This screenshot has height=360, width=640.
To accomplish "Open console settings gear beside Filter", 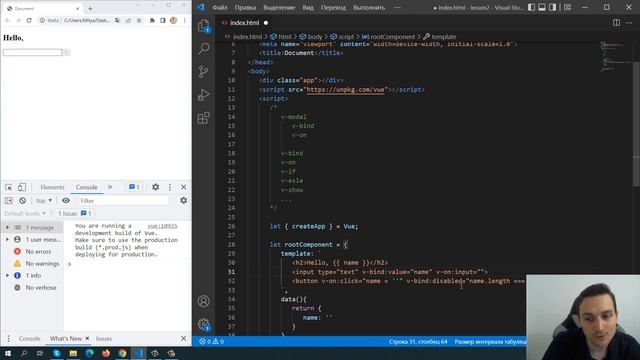I will [184, 200].
